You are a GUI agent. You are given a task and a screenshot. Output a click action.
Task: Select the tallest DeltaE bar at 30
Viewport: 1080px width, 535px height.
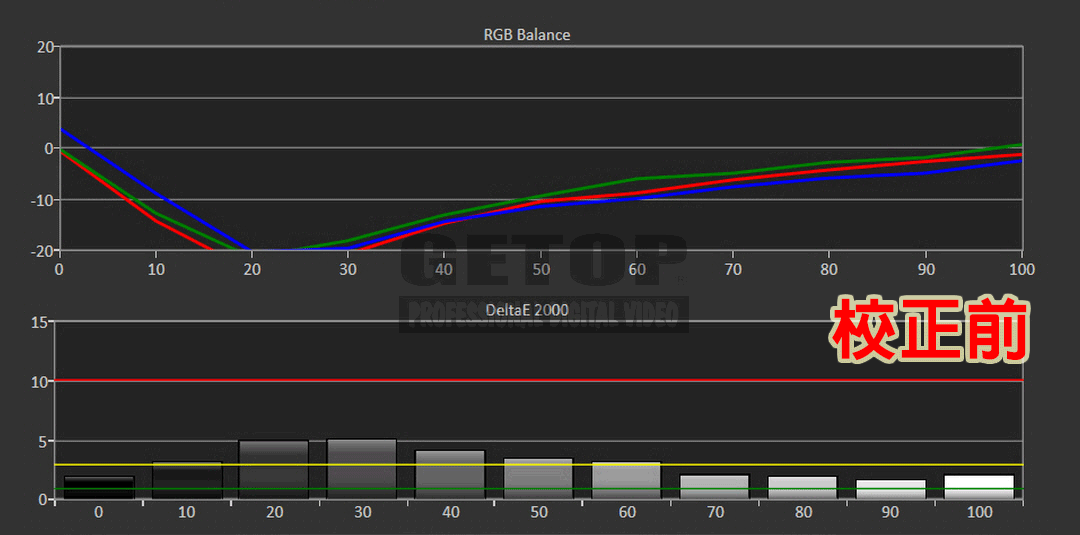click(x=362, y=469)
